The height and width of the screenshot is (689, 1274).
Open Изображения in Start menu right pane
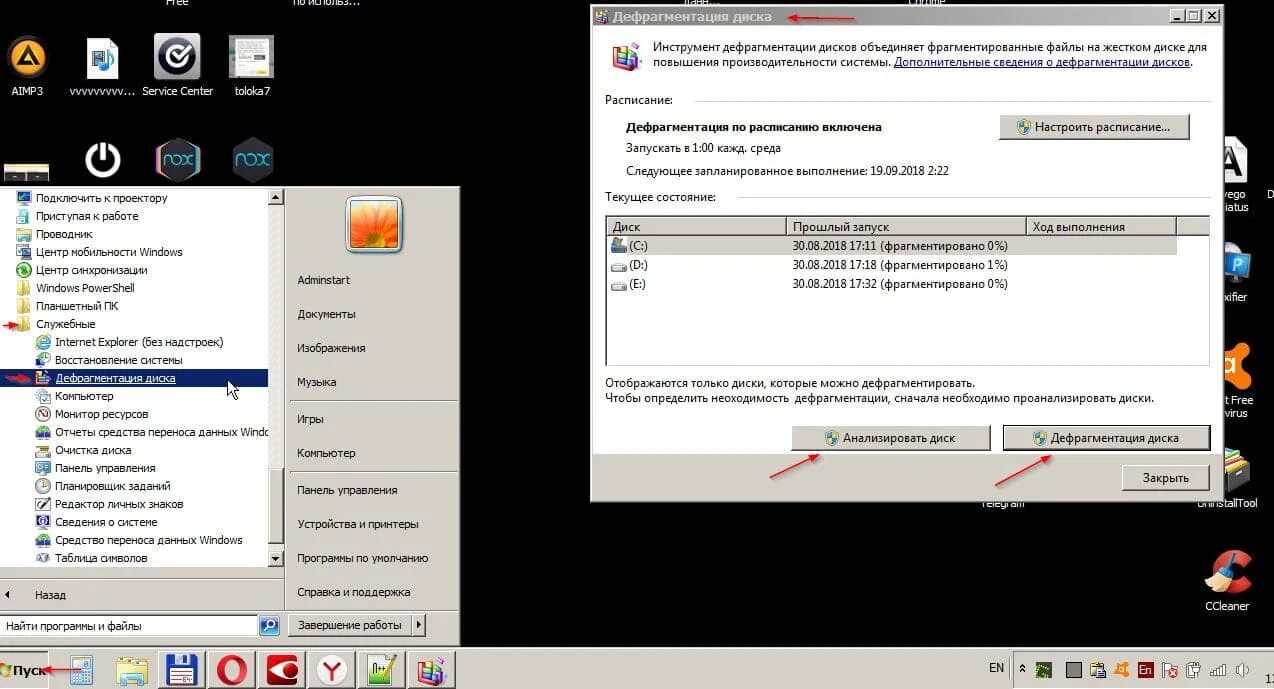click(x=331, y=348)
